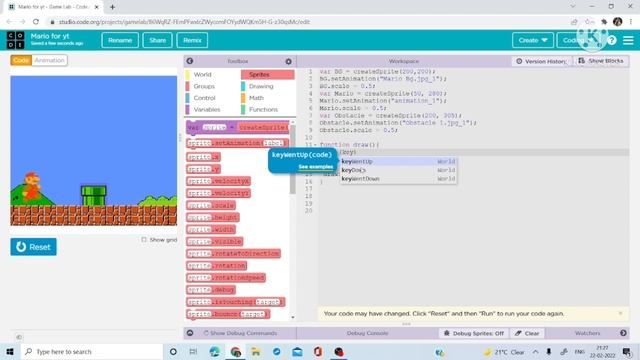Open the help question mark icon

tap(611, 40)
